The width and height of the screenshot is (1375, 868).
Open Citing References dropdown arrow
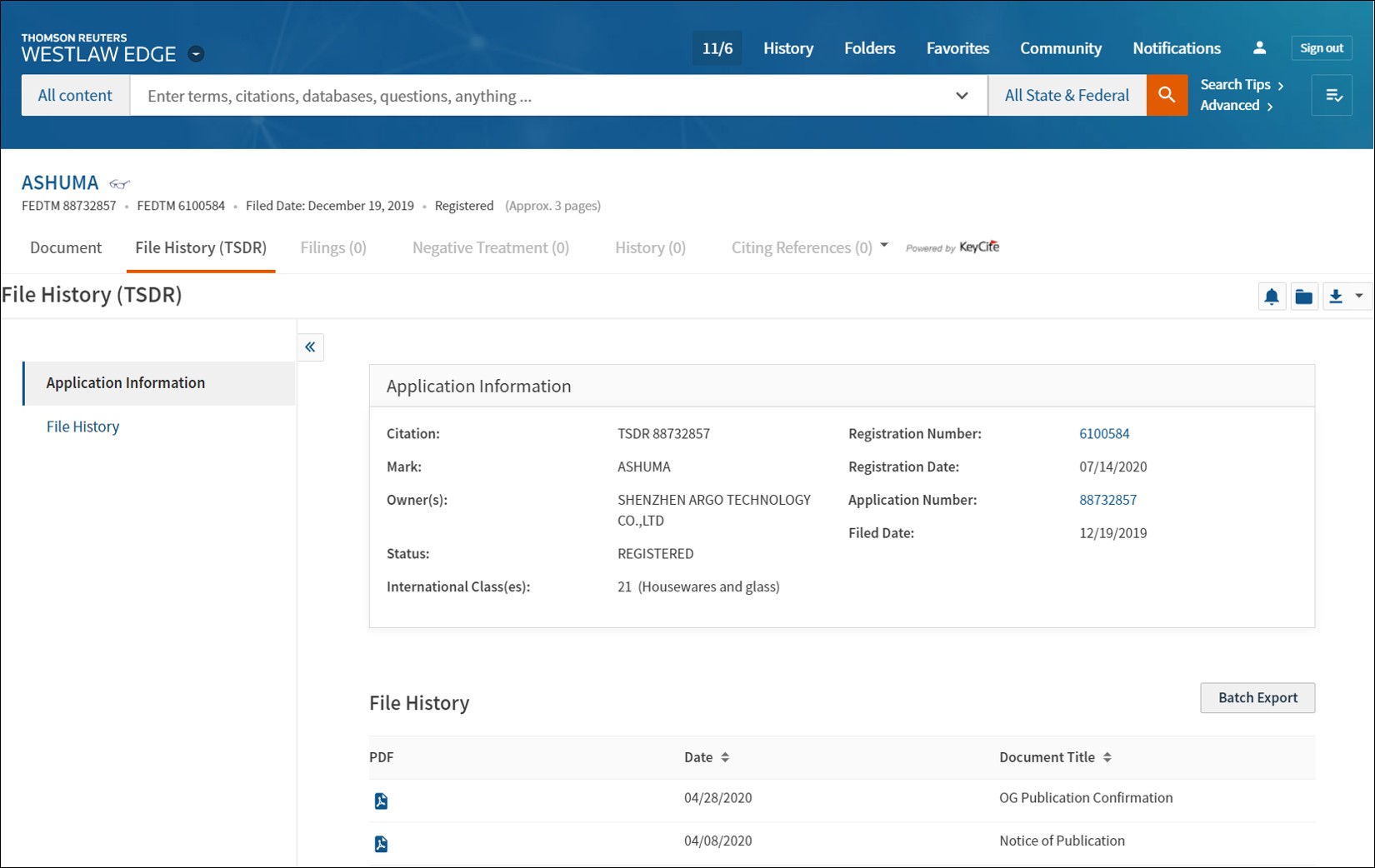click(884, 246)
